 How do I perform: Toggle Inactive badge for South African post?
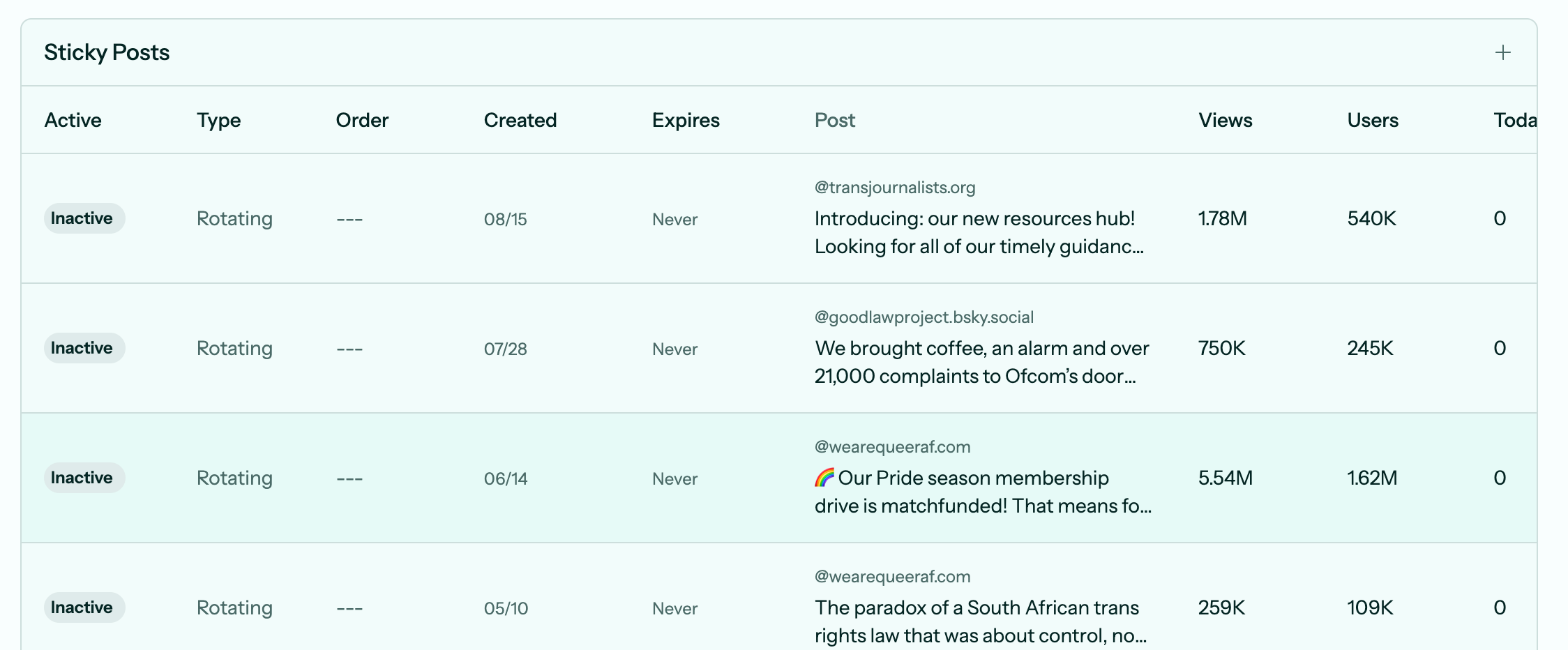84,607
